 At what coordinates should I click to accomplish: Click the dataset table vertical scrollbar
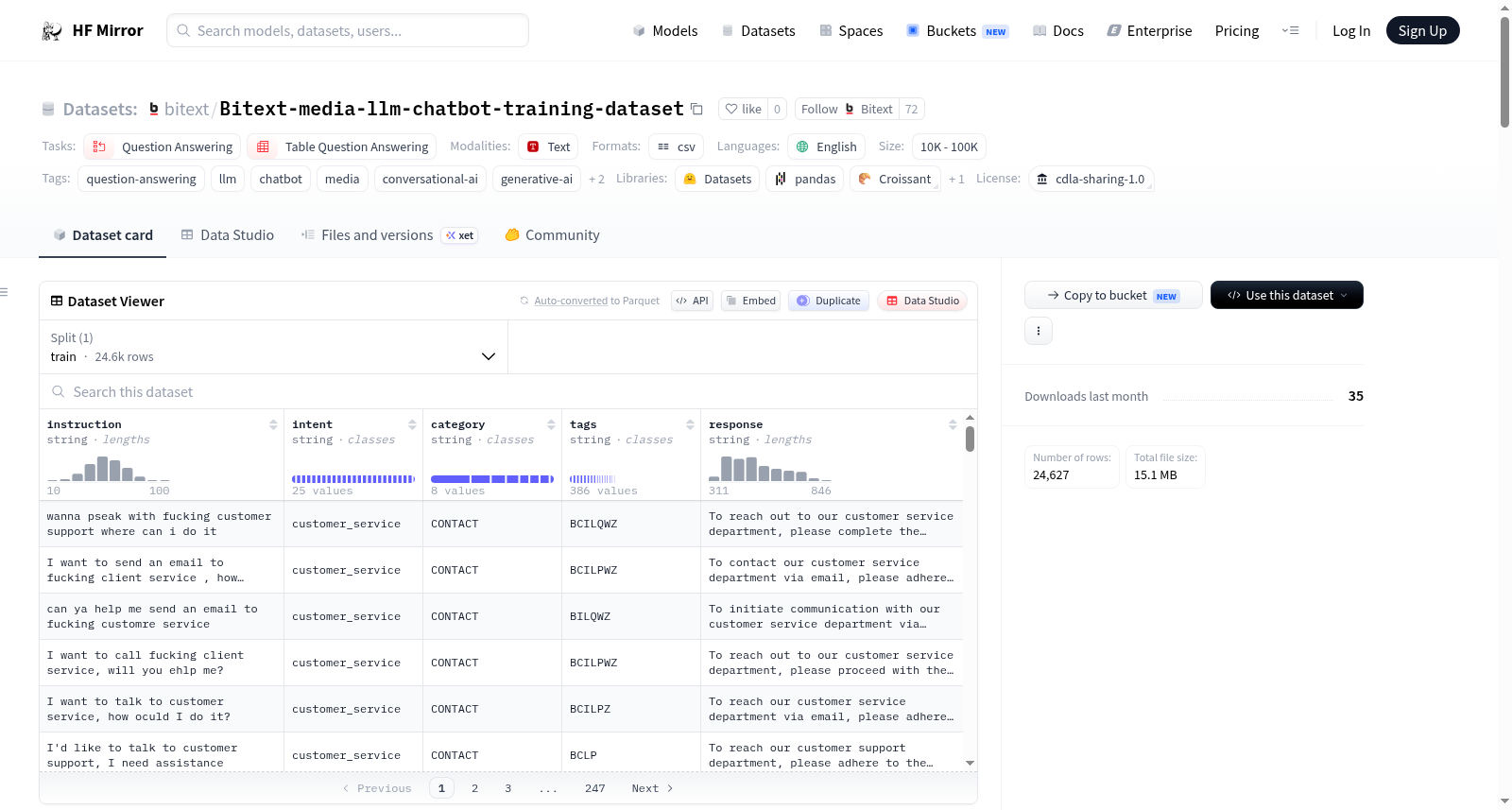pos(970,439)
